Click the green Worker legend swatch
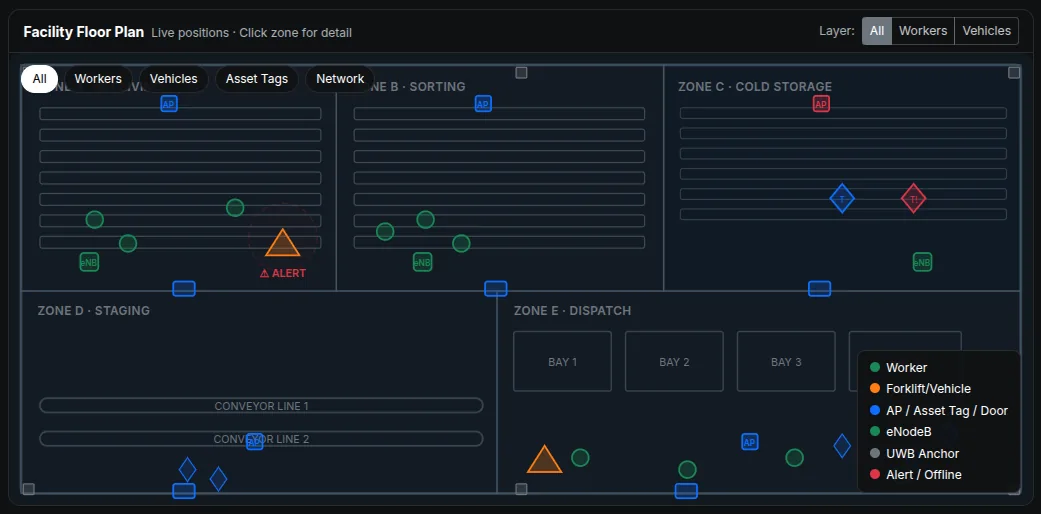This screenshot has width=1041, height=514. [875, 367]
